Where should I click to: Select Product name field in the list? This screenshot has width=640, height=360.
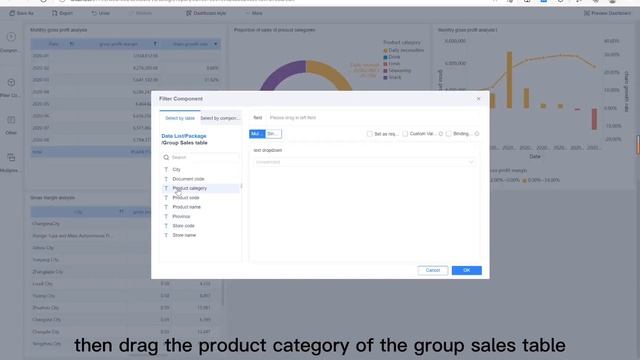[x=201, y=207]
